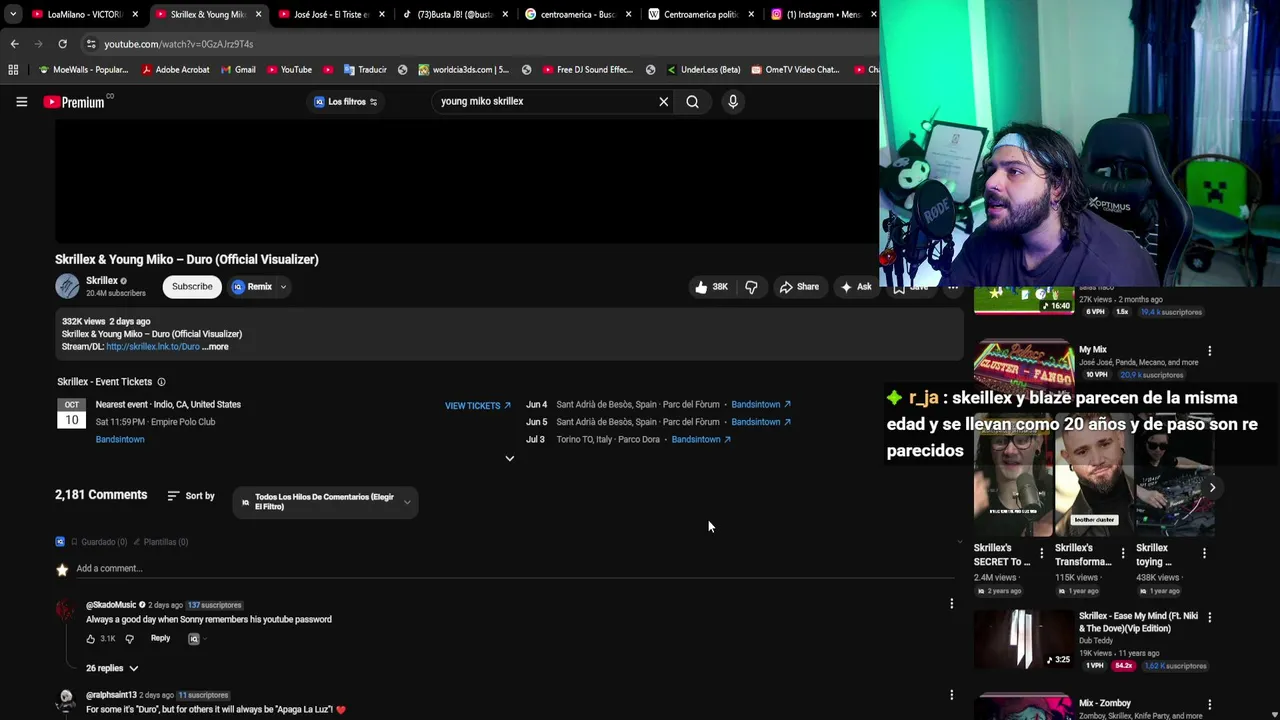Open the Bandsintown link for Jul 3
Screen dimensions: 1280x720
[x=701, y=440]
